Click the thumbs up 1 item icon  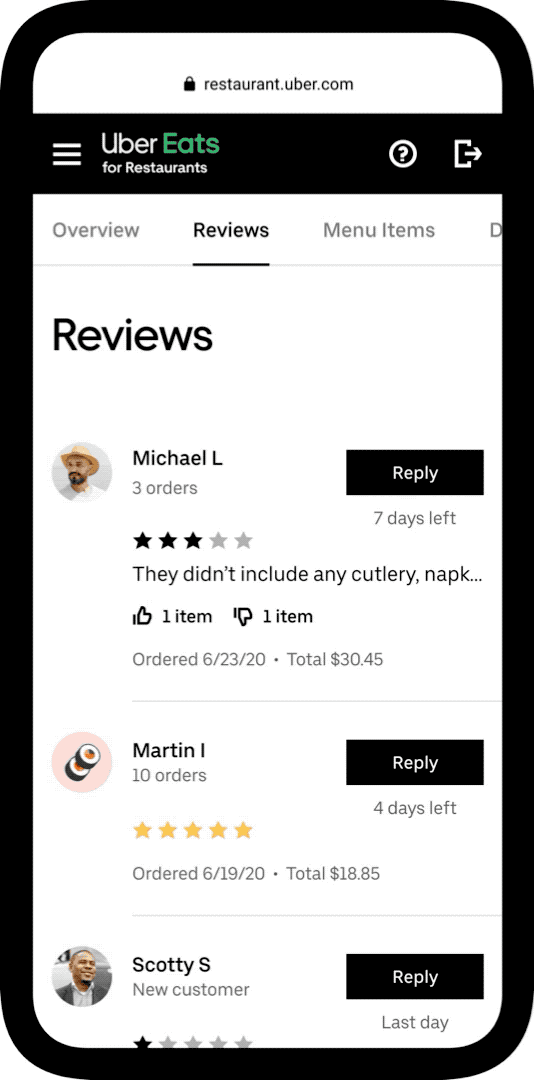(142, 616)
